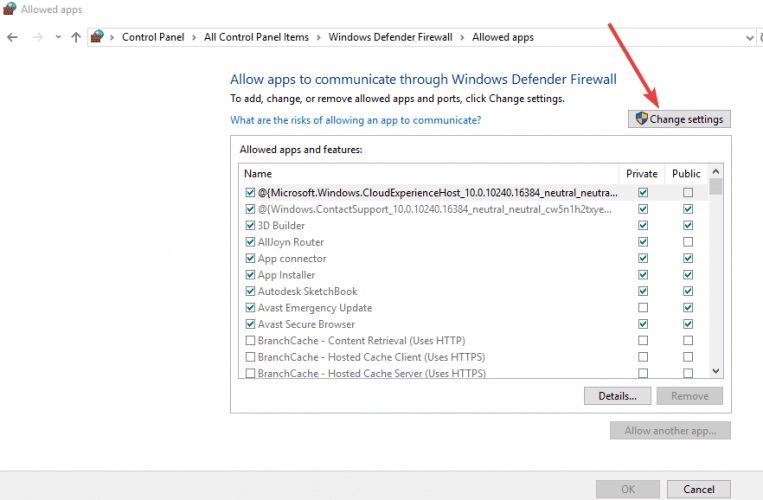763x500 pixels.
Task: Open the address bar history dropdown
Action: [749, 37]
